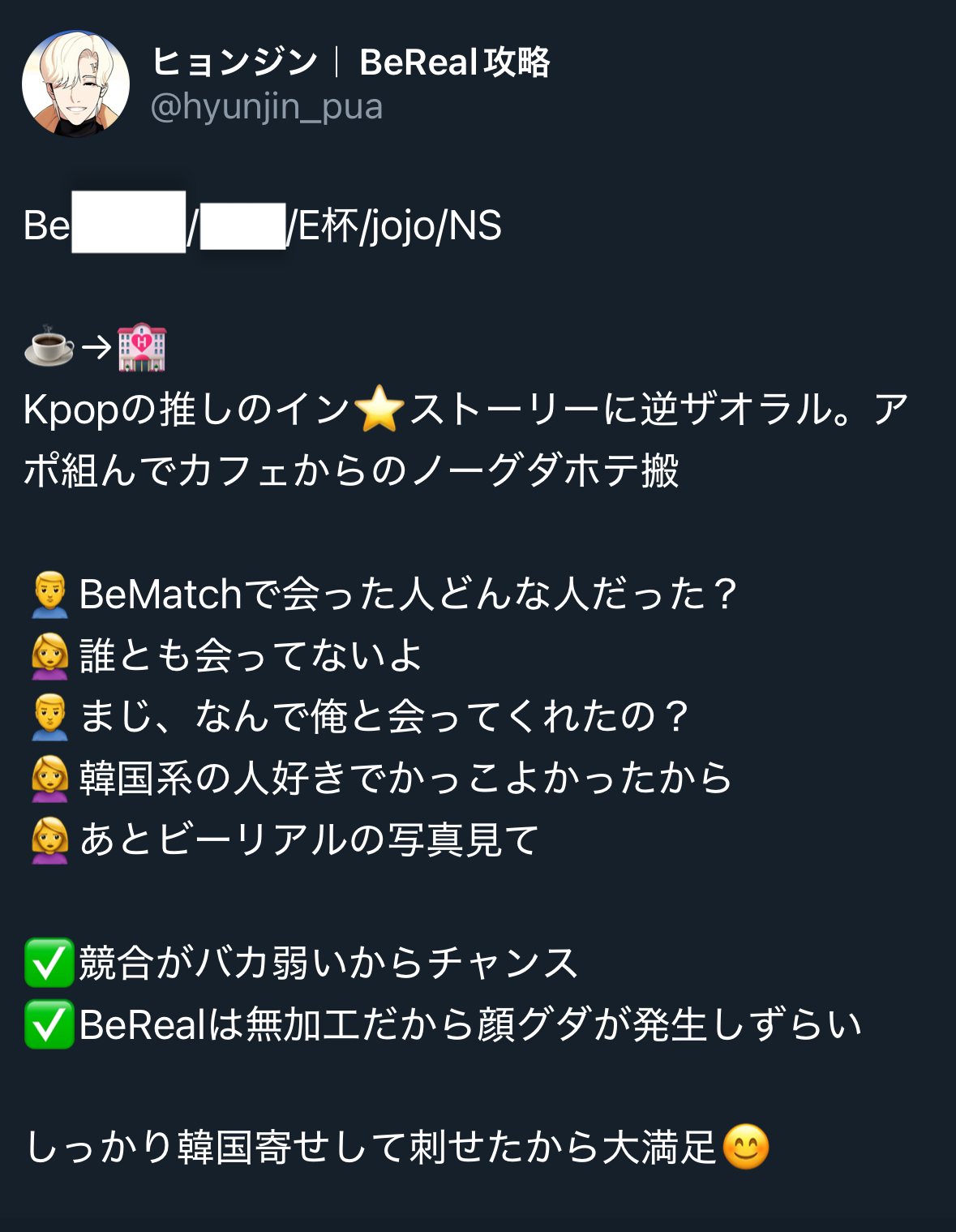Image resolution: width=956 pixels, height=1232 pixels.
Task: Click the star emoji in Kpop line
Action: (379, 410)
